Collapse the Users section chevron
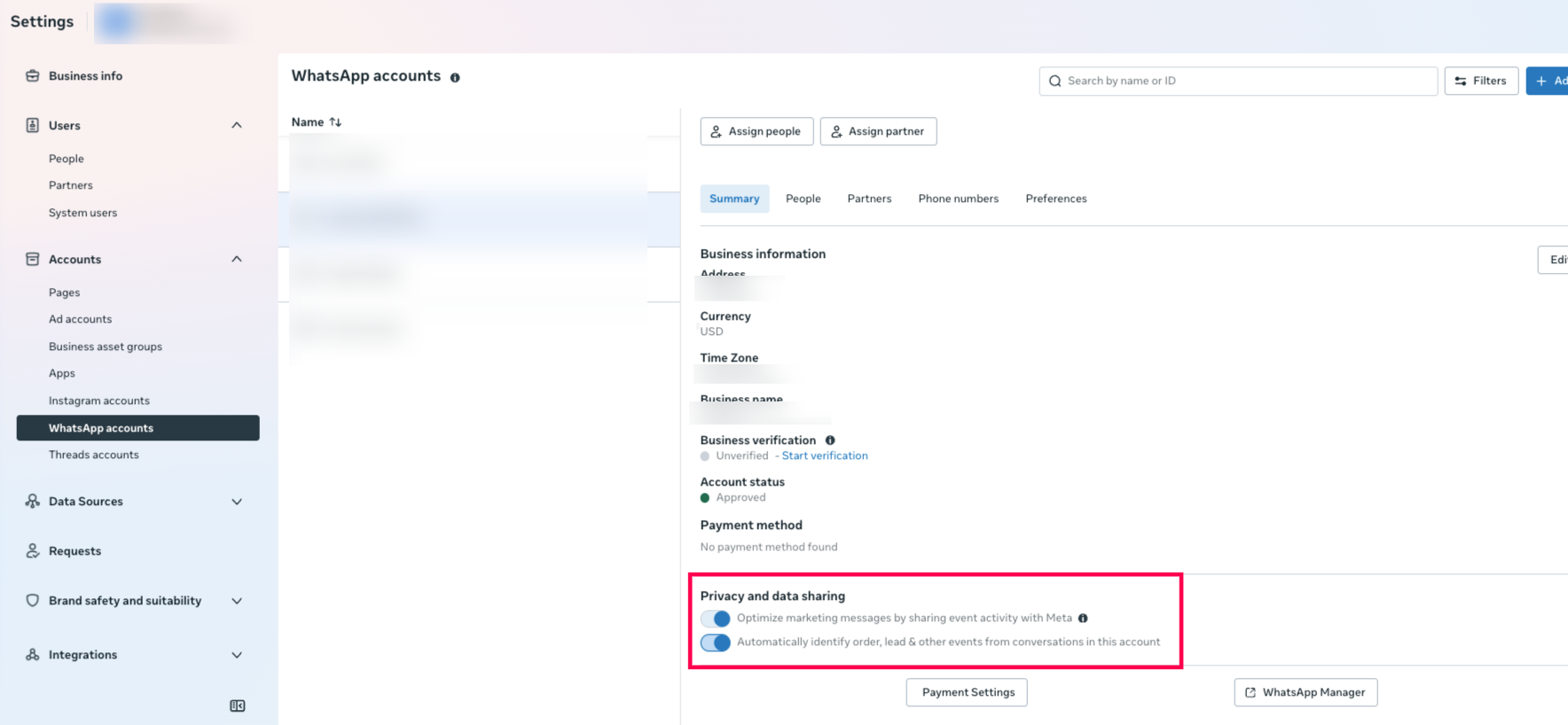The height and width of the screenshot is (725, 1568). (x=237, y=125)
